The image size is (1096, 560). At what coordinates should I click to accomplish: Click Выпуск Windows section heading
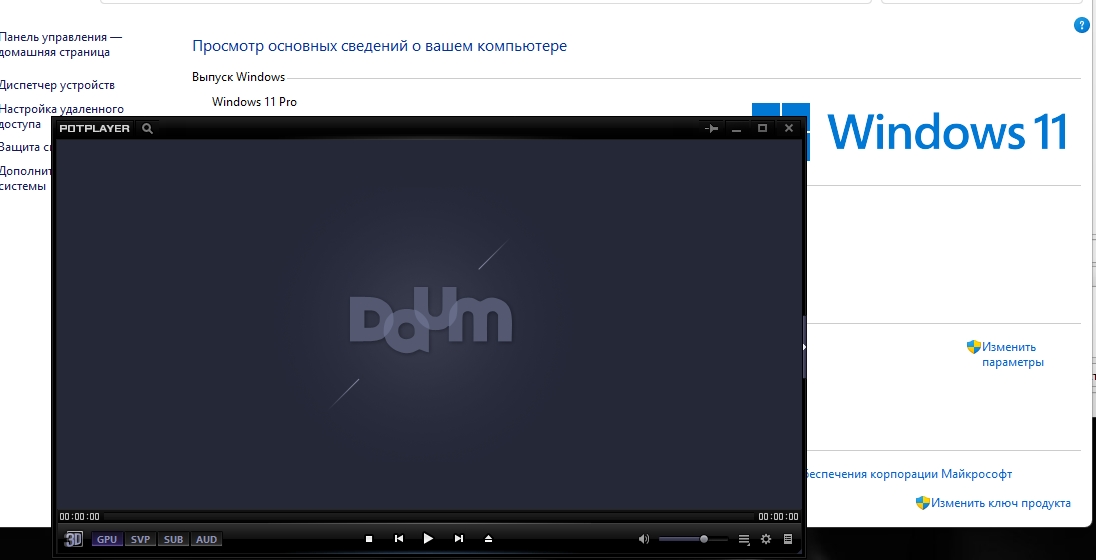238,77
